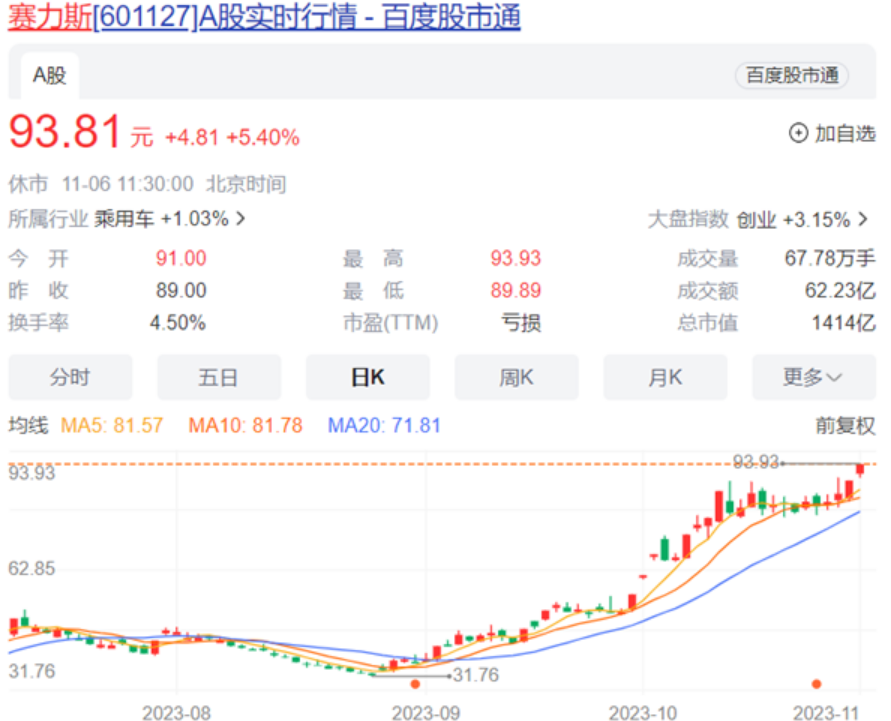This screenshot has height=721, width=891.
Task: Add stock via 加自选 label
Action: tap(845, 134)
